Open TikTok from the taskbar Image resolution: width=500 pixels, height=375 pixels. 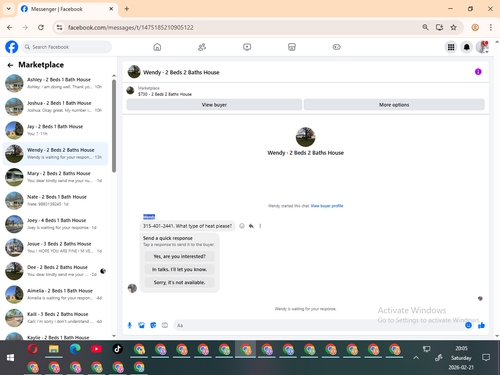click(117, 349)
